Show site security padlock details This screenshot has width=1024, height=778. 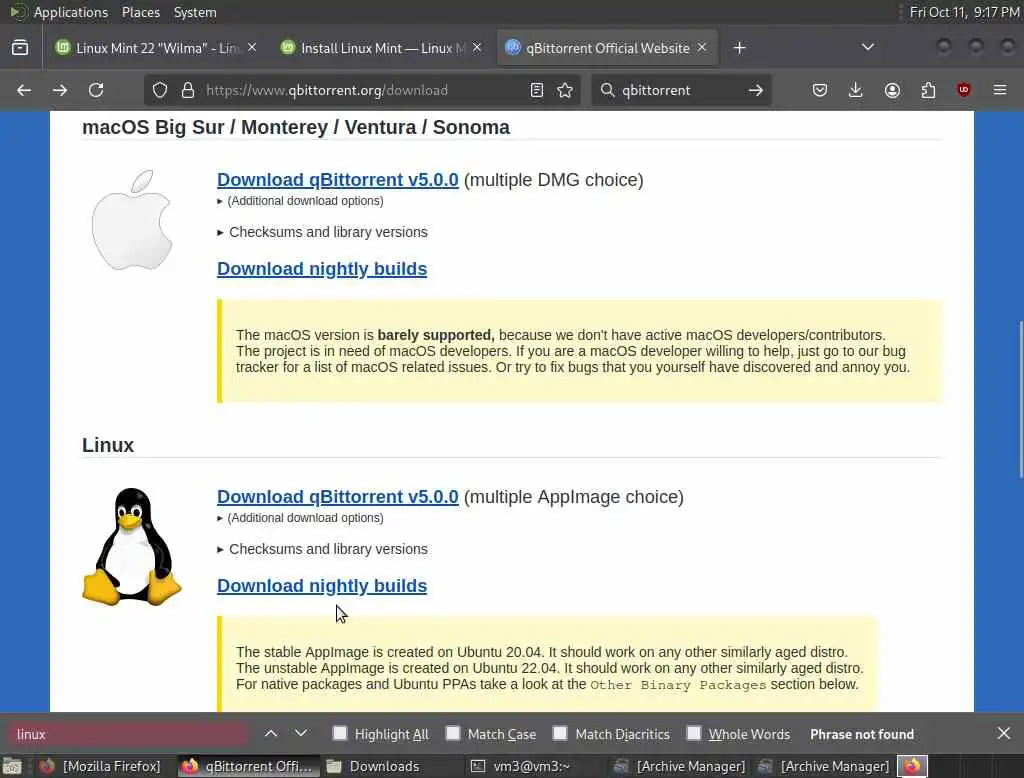click(x=188, y=90)
